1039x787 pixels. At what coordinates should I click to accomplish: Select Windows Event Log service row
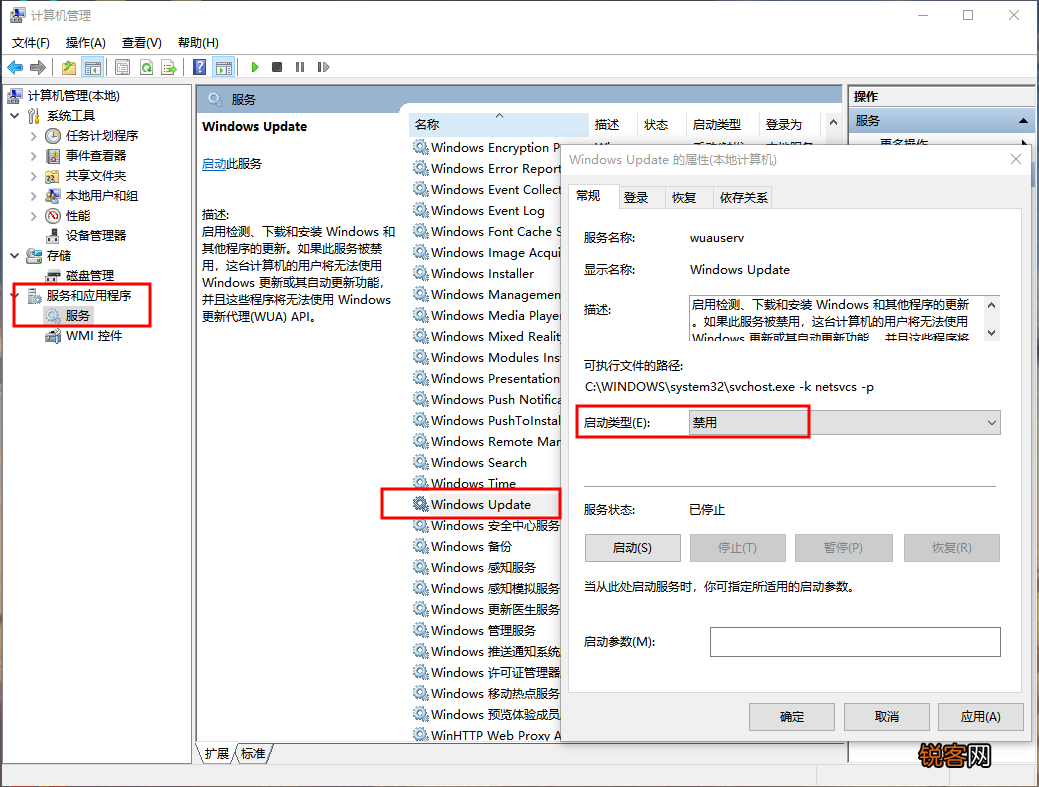point(488,211)
